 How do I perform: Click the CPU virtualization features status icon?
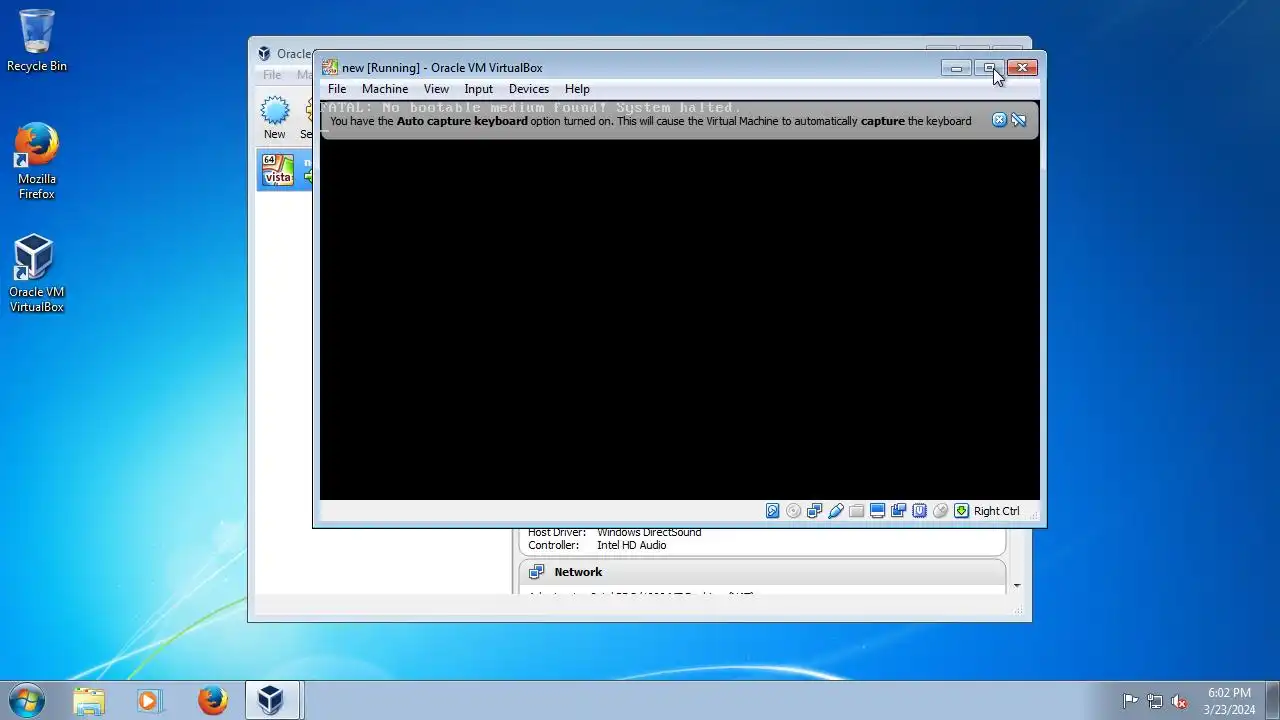(x=919, y=511)
